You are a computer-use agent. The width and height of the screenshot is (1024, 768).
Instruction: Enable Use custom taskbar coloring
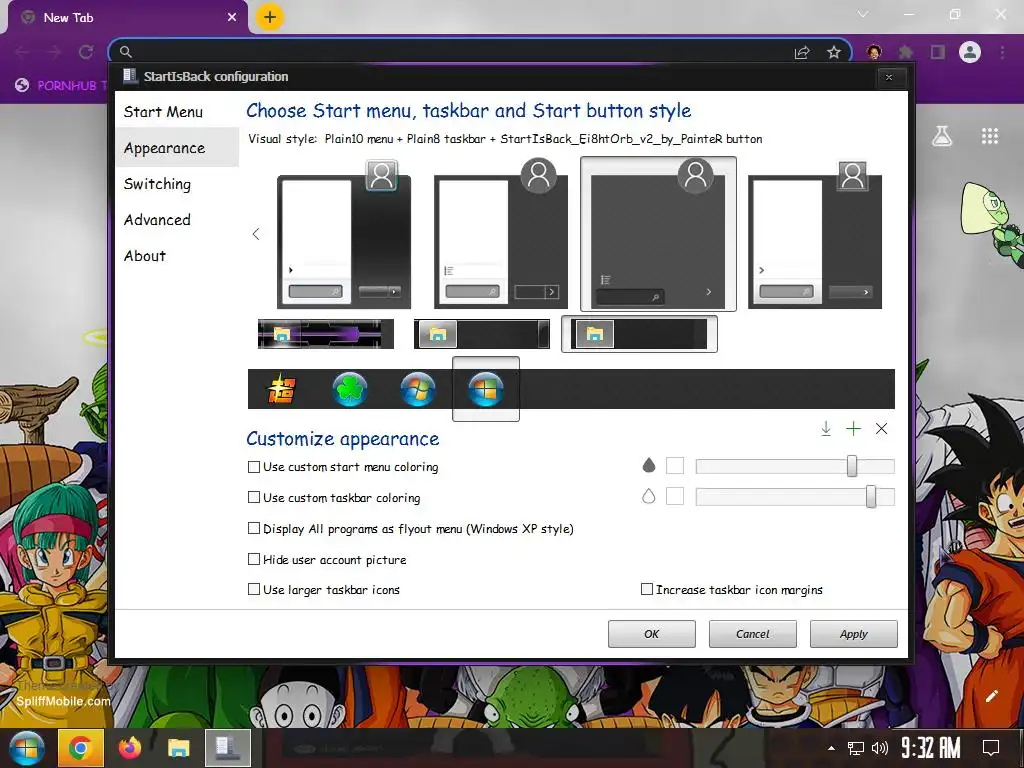(254, 498)
